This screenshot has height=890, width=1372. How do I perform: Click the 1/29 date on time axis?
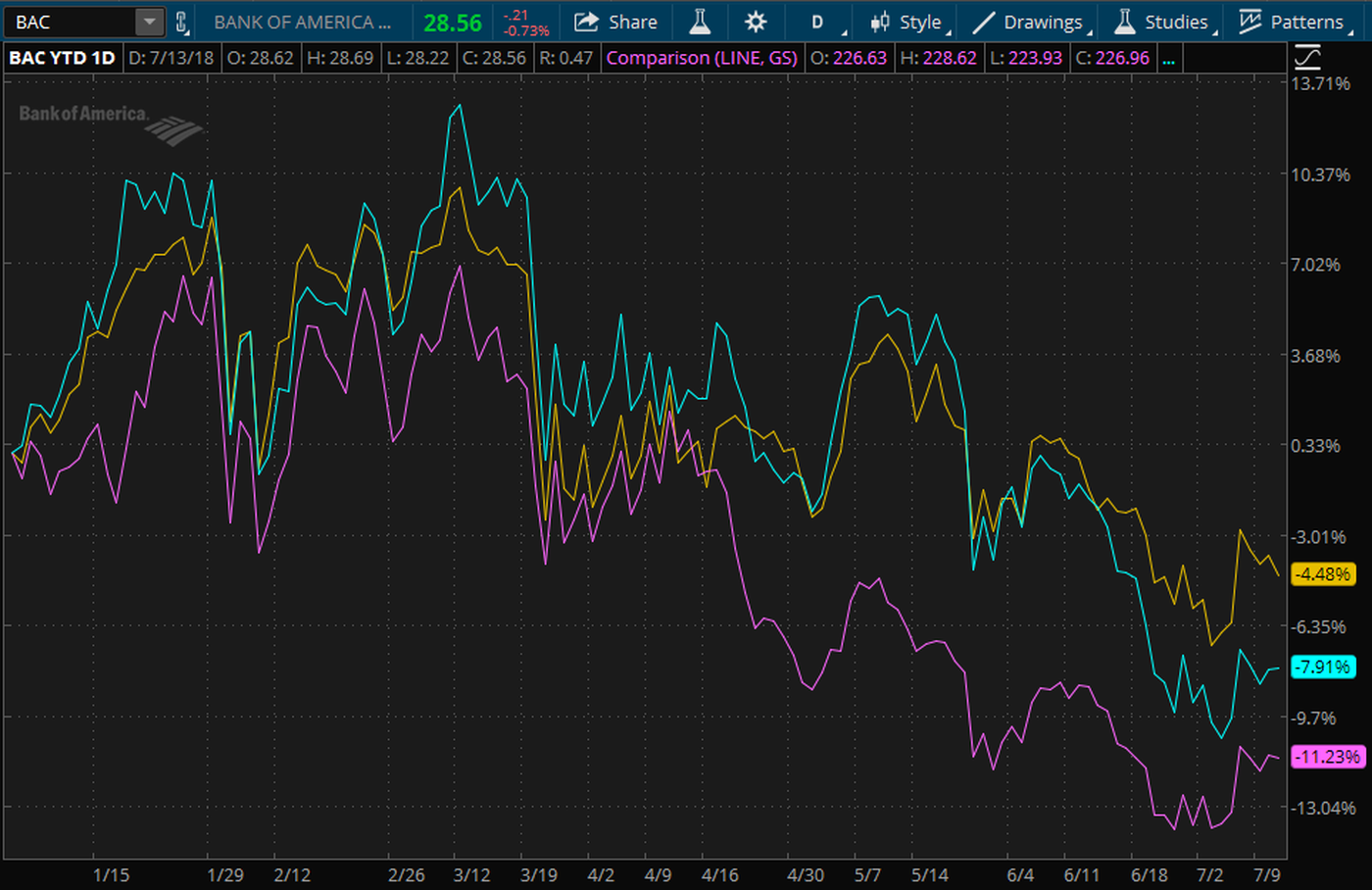coord(225,874)
